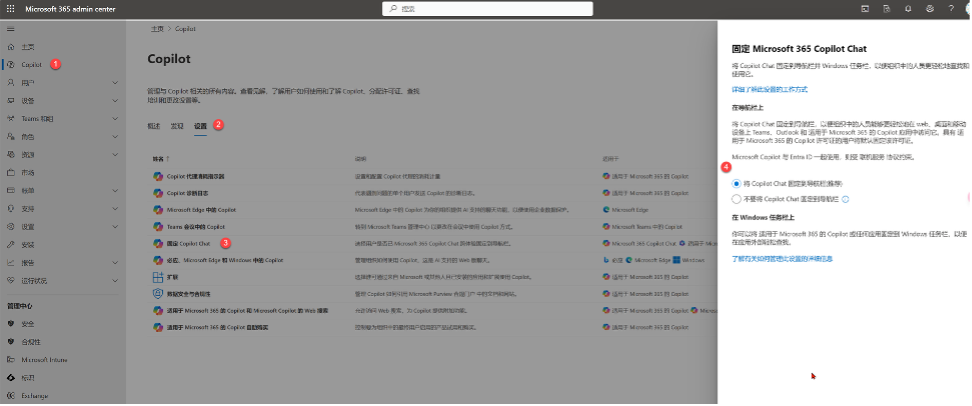Select radio to pin Copilot Chat (recommended)
972x406 pixels.
point(736,183)
